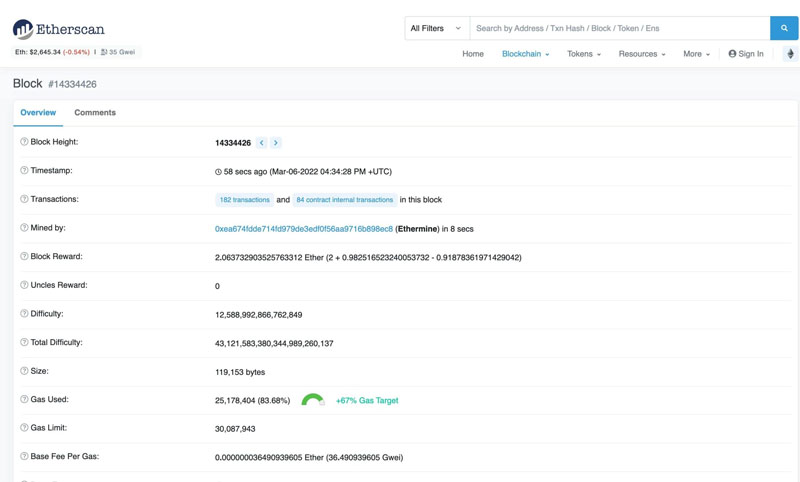
Task: Click Sign In
Action: pos(746,54)
